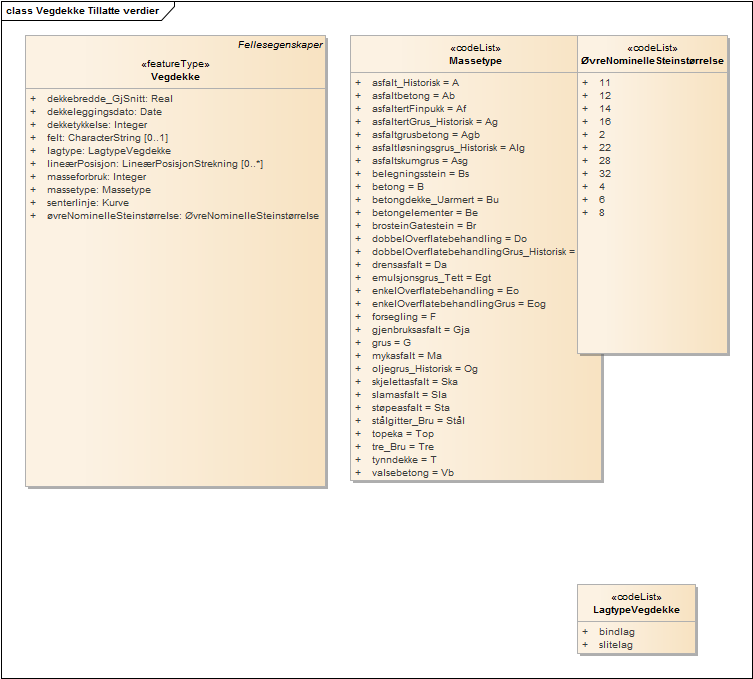The height and width of the screenshot is (679, 753).
Task: Click the valsebetong = Vb entry
Action: [412, 473]
